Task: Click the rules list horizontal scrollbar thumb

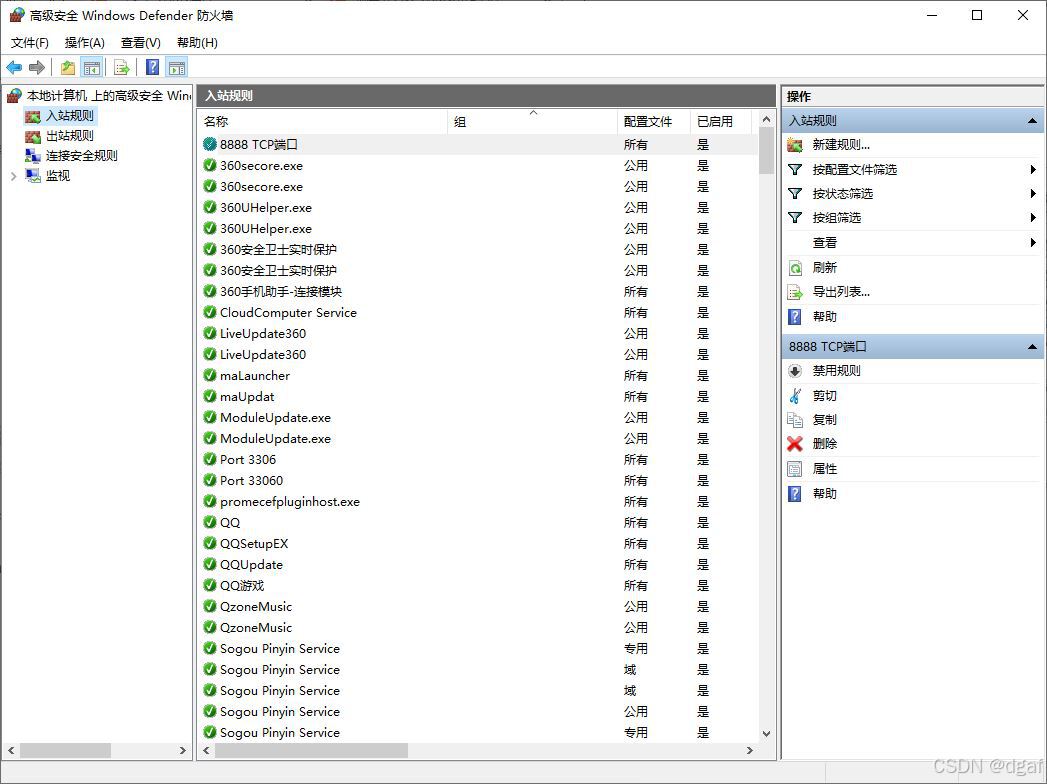Action: coord(311,751)
